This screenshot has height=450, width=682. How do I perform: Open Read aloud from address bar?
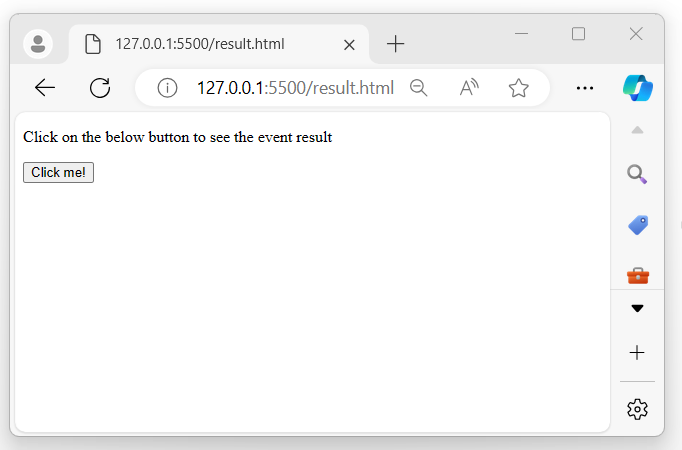tap(469, 88)
